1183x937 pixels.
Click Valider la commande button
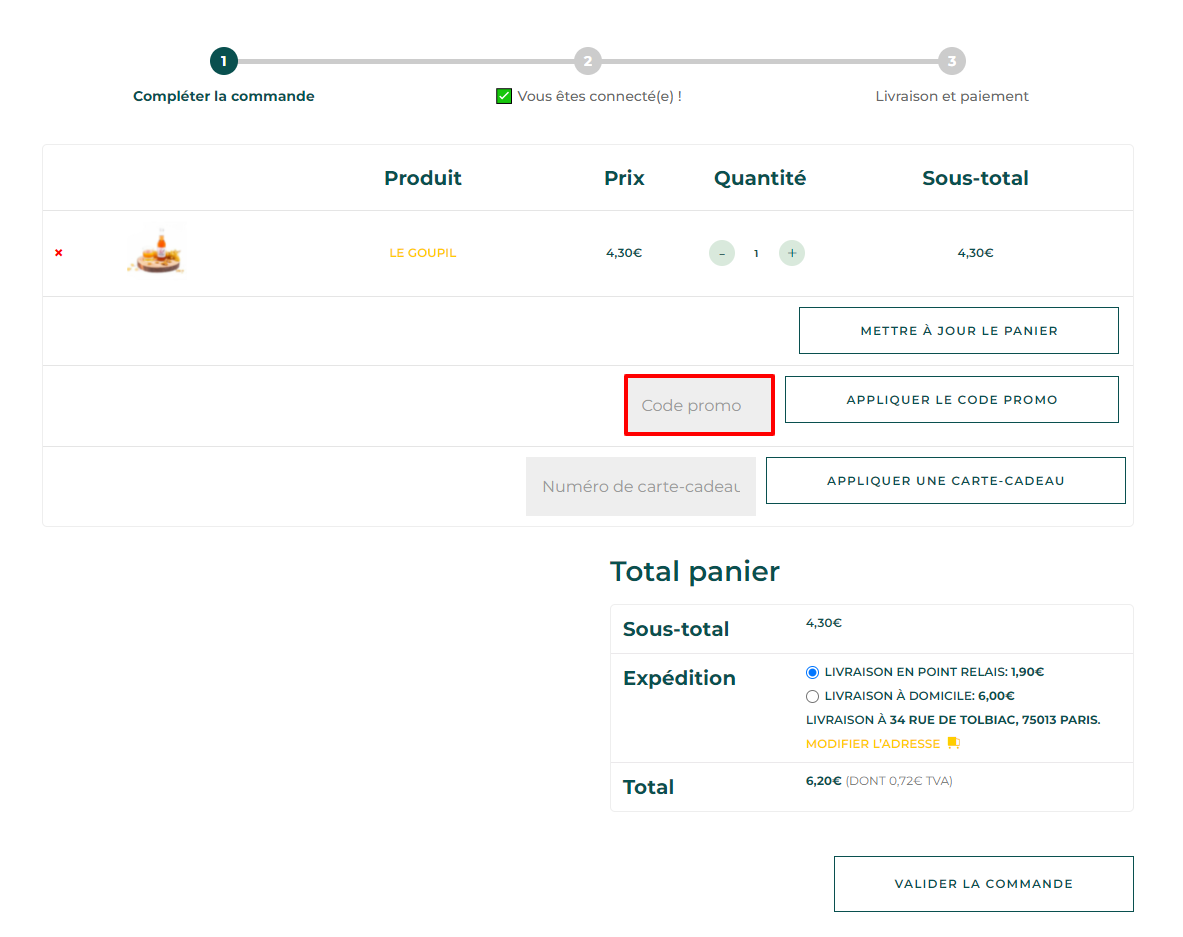(984, 883)
